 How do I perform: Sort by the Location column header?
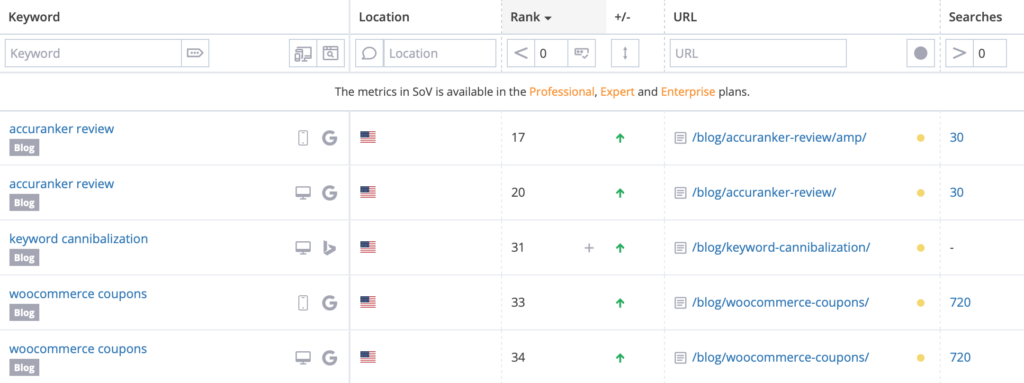pos(384,18)
